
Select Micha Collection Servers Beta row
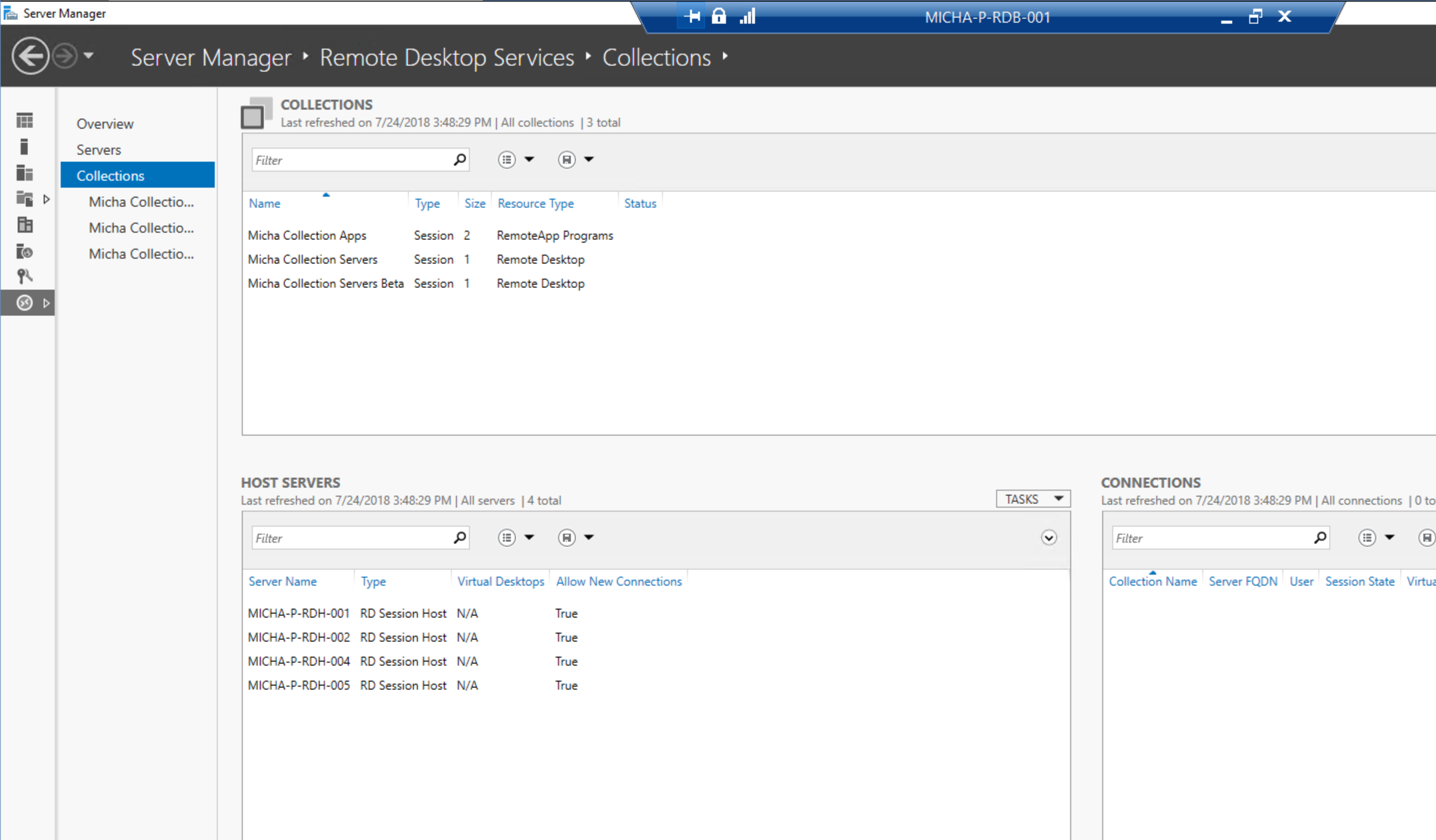pos(417,283)
